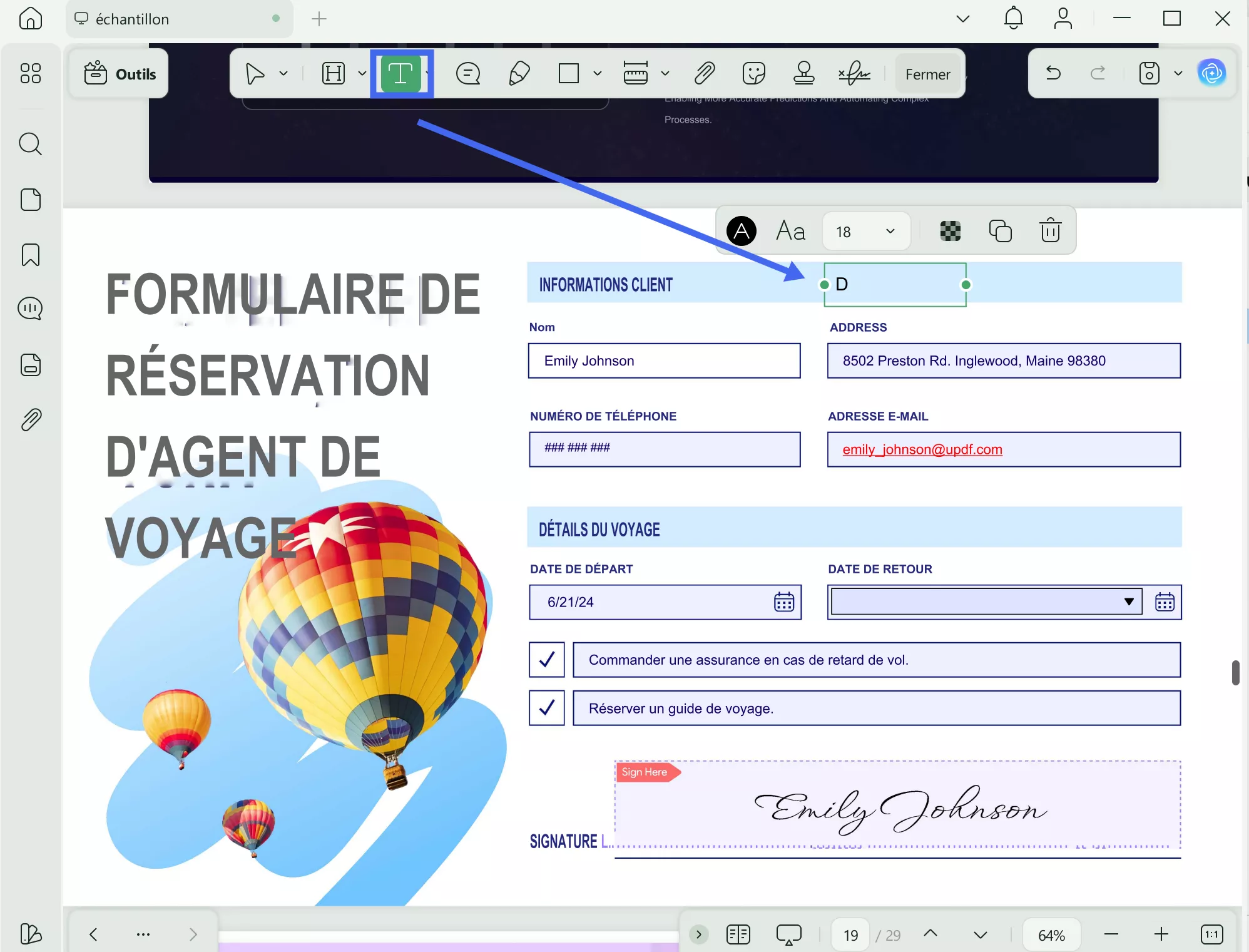The image size is (1249, 952).
Task: Open the font size 18 dropdown
Action: tap(865, 231)
